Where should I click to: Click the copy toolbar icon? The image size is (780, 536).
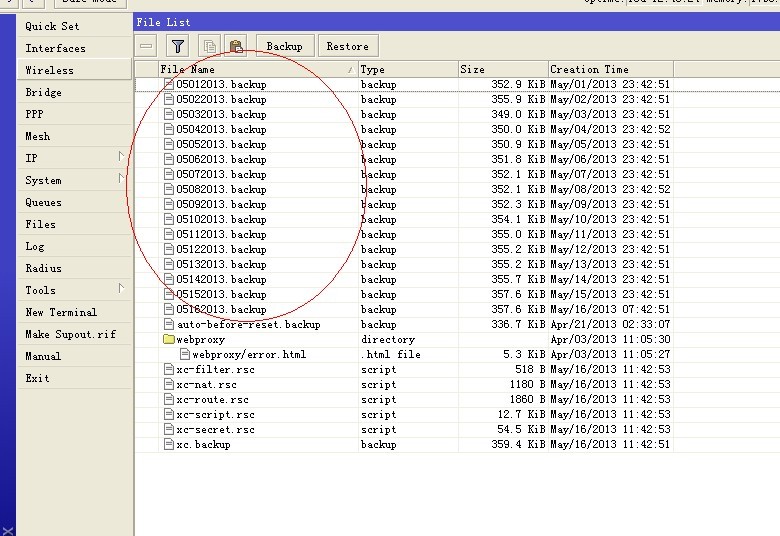pyautogui.click(x=209, y=46)
